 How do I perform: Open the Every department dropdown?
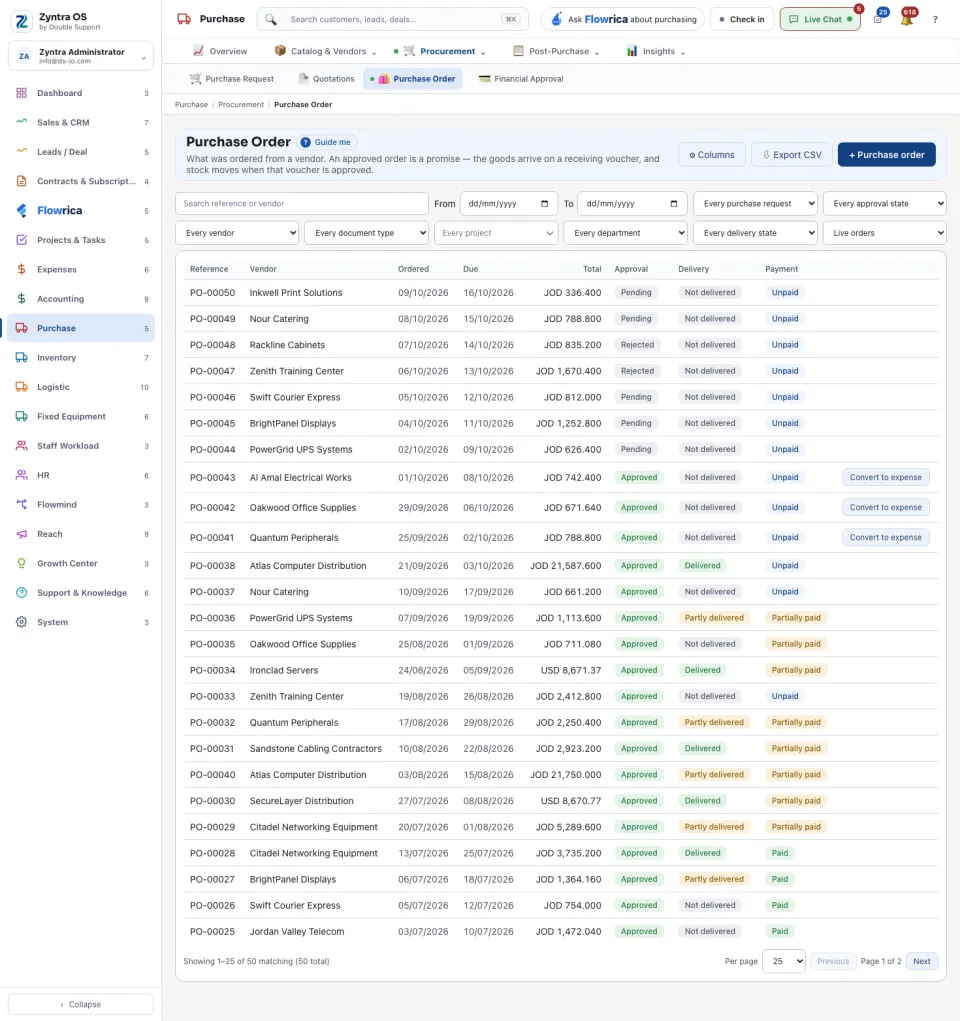tap(625, 233)
